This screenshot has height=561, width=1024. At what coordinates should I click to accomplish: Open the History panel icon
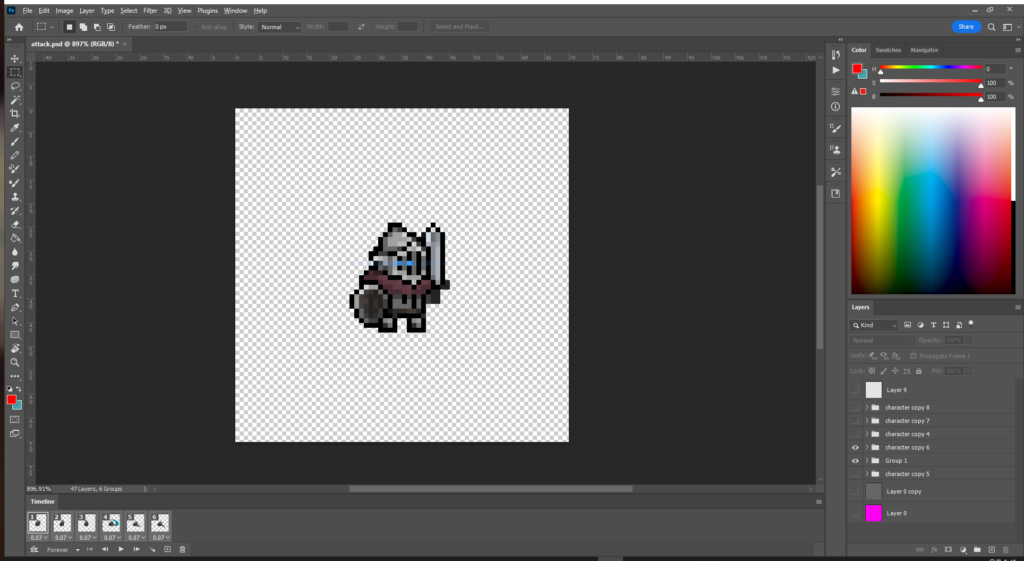point(835,56)
